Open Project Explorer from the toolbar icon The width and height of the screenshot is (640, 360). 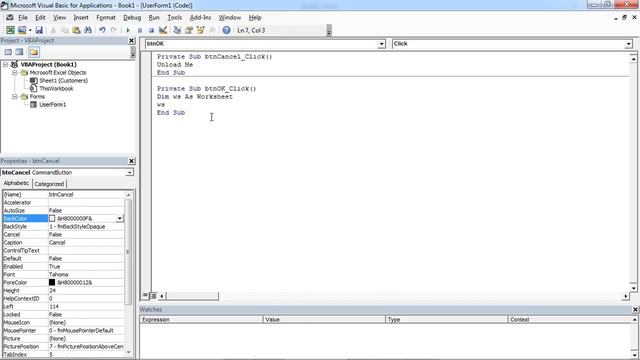pyautogui.click(x=177, y=30)
